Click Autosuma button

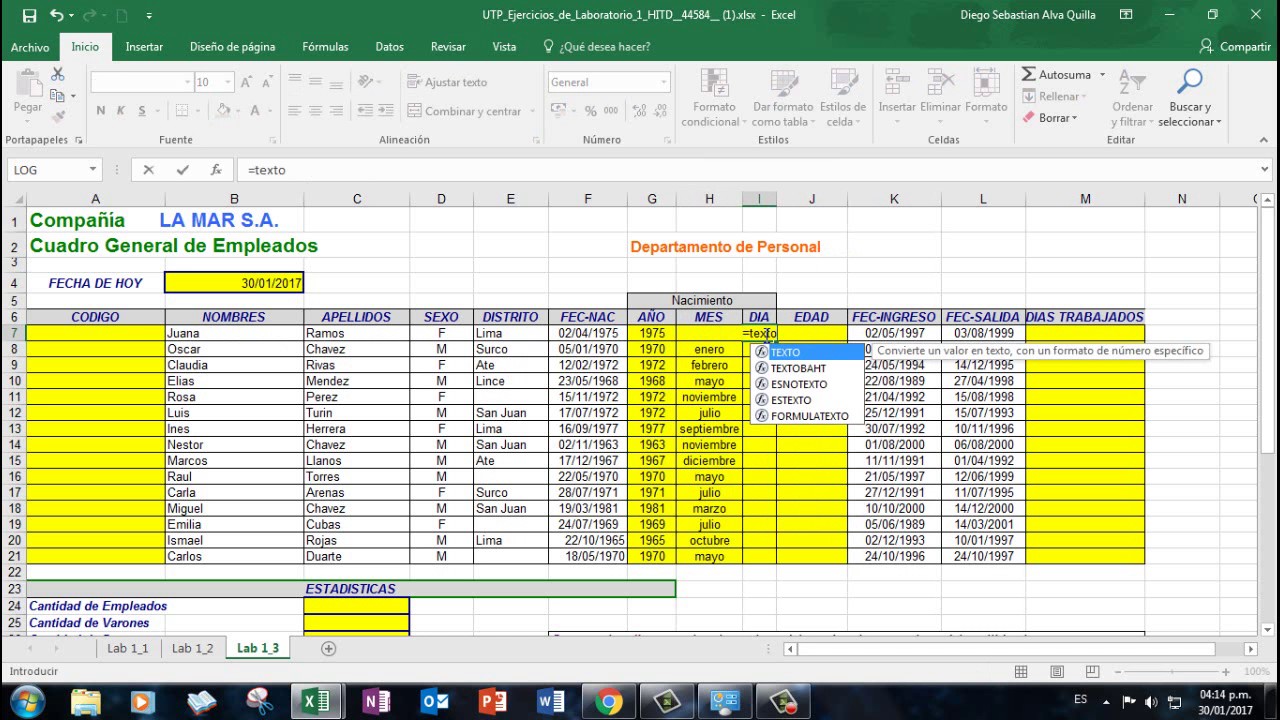click(1057, 75)
